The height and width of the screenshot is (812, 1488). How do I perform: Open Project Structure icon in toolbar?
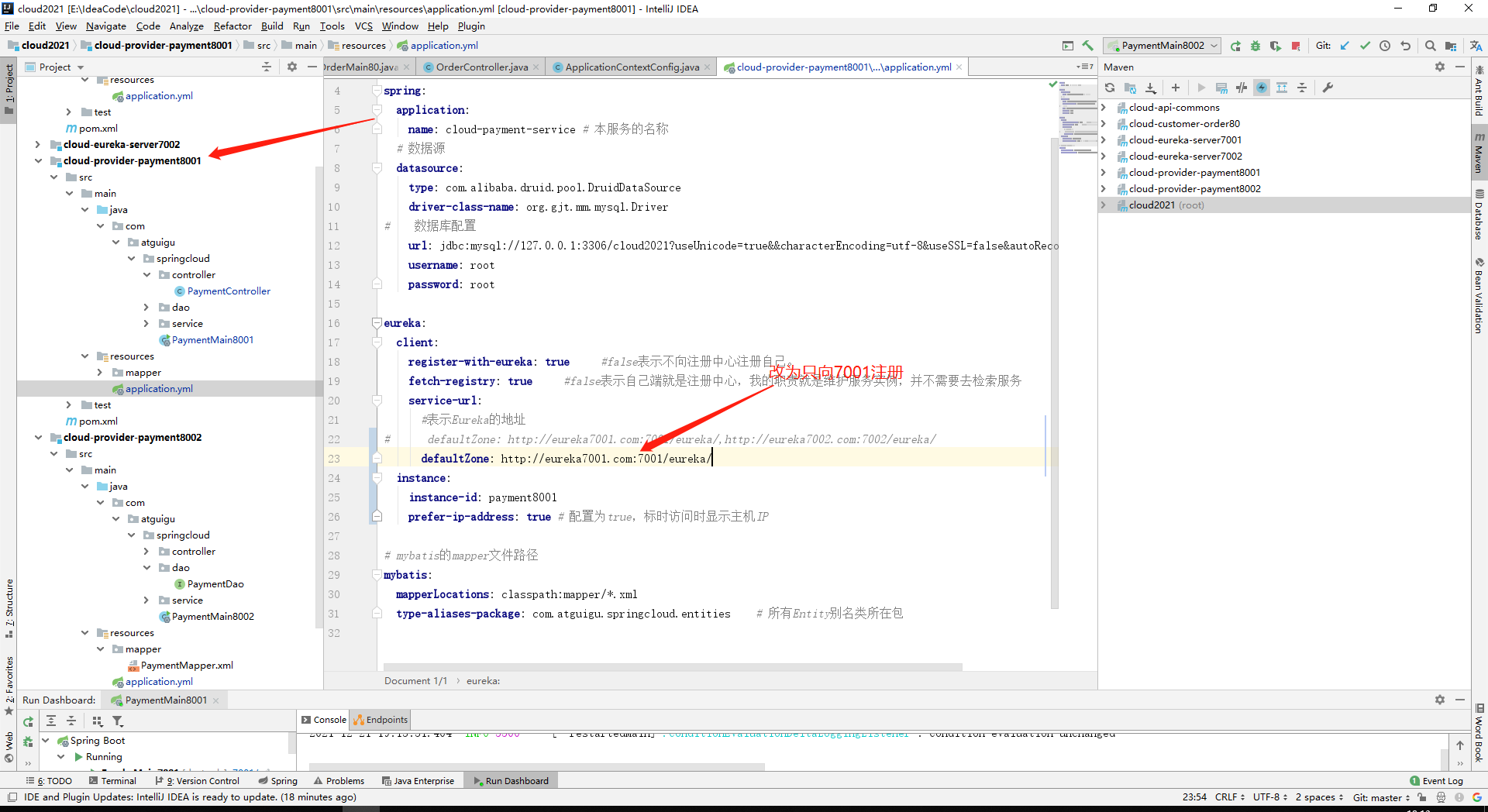1451,46
